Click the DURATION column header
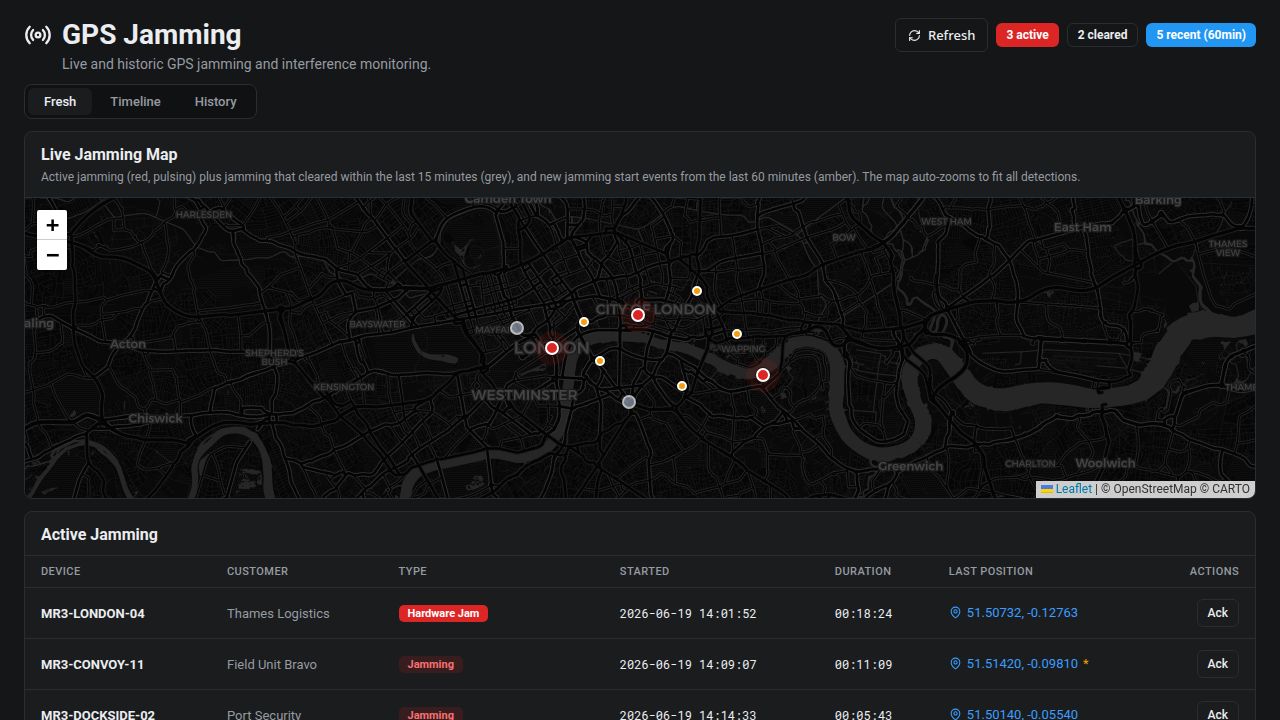This screenshot has width=1280, height=720. (863, 571)
